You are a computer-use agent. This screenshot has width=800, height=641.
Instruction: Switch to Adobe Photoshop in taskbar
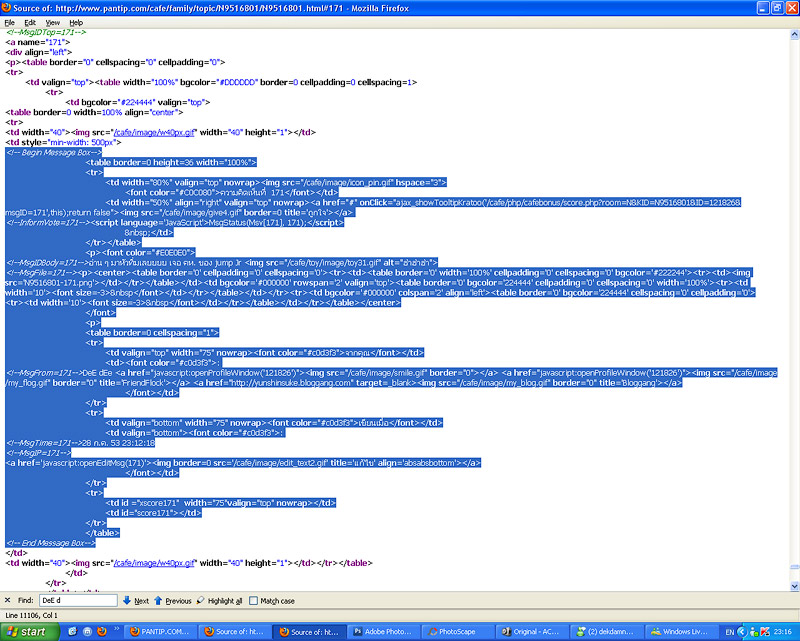[384, 631]
